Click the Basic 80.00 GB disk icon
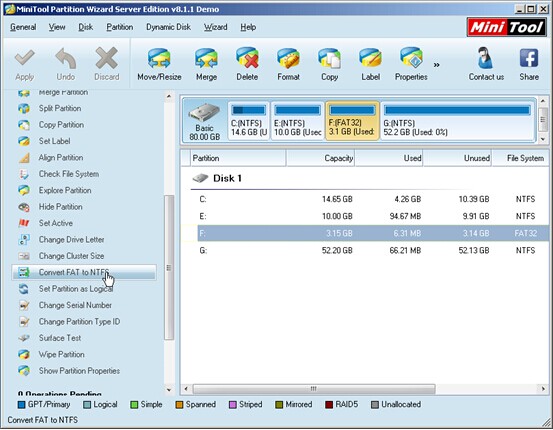 205,121
